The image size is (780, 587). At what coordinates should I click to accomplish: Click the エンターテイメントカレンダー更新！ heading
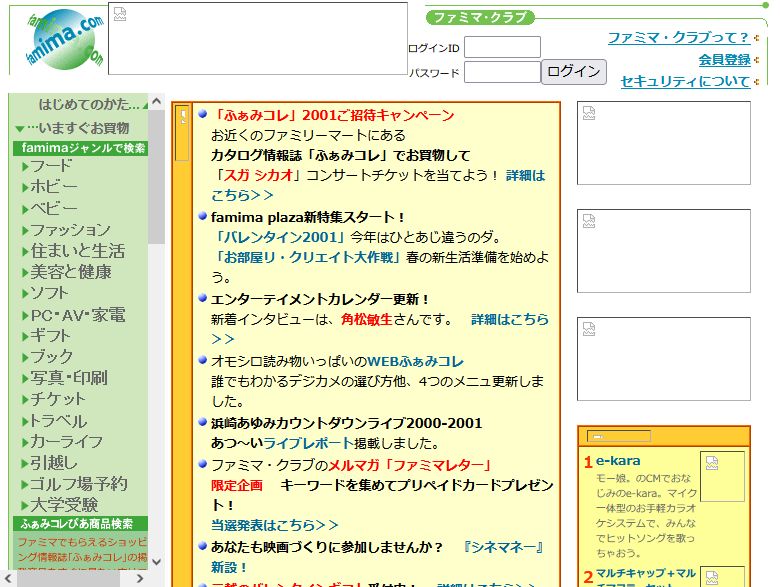click(x=320, y=299)
